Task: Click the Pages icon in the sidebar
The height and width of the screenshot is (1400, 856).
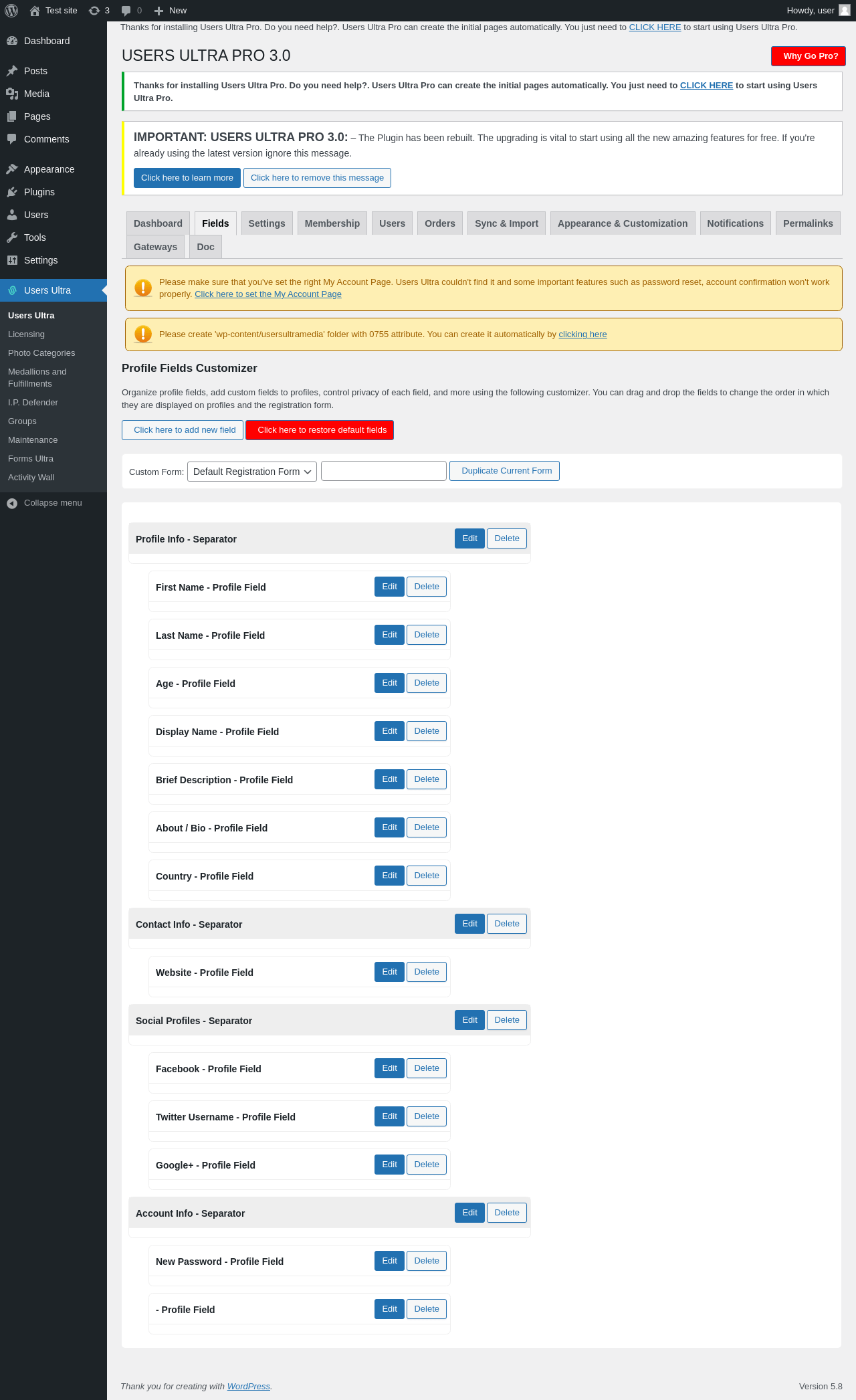Action: pyautogui.click(x=12, y=116)
